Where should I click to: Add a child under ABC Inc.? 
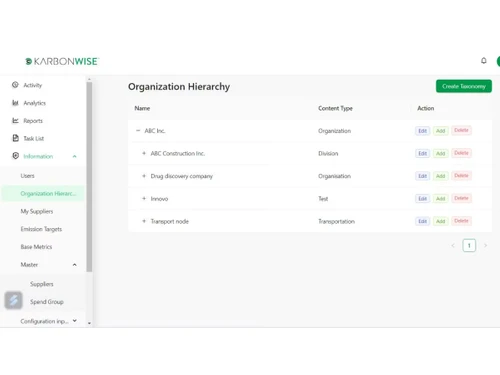[441, 131]
